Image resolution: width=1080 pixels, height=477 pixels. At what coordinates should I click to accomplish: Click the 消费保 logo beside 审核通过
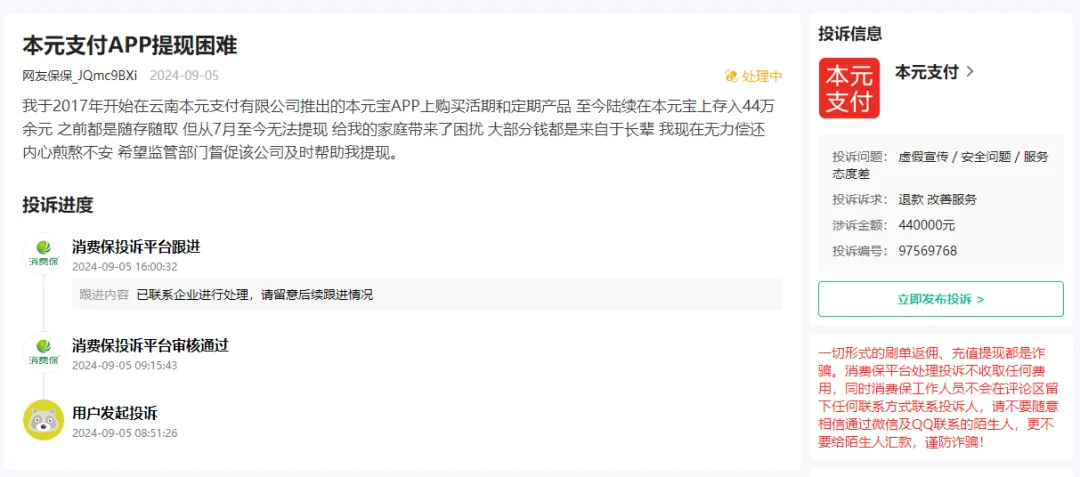click(43, 352)
